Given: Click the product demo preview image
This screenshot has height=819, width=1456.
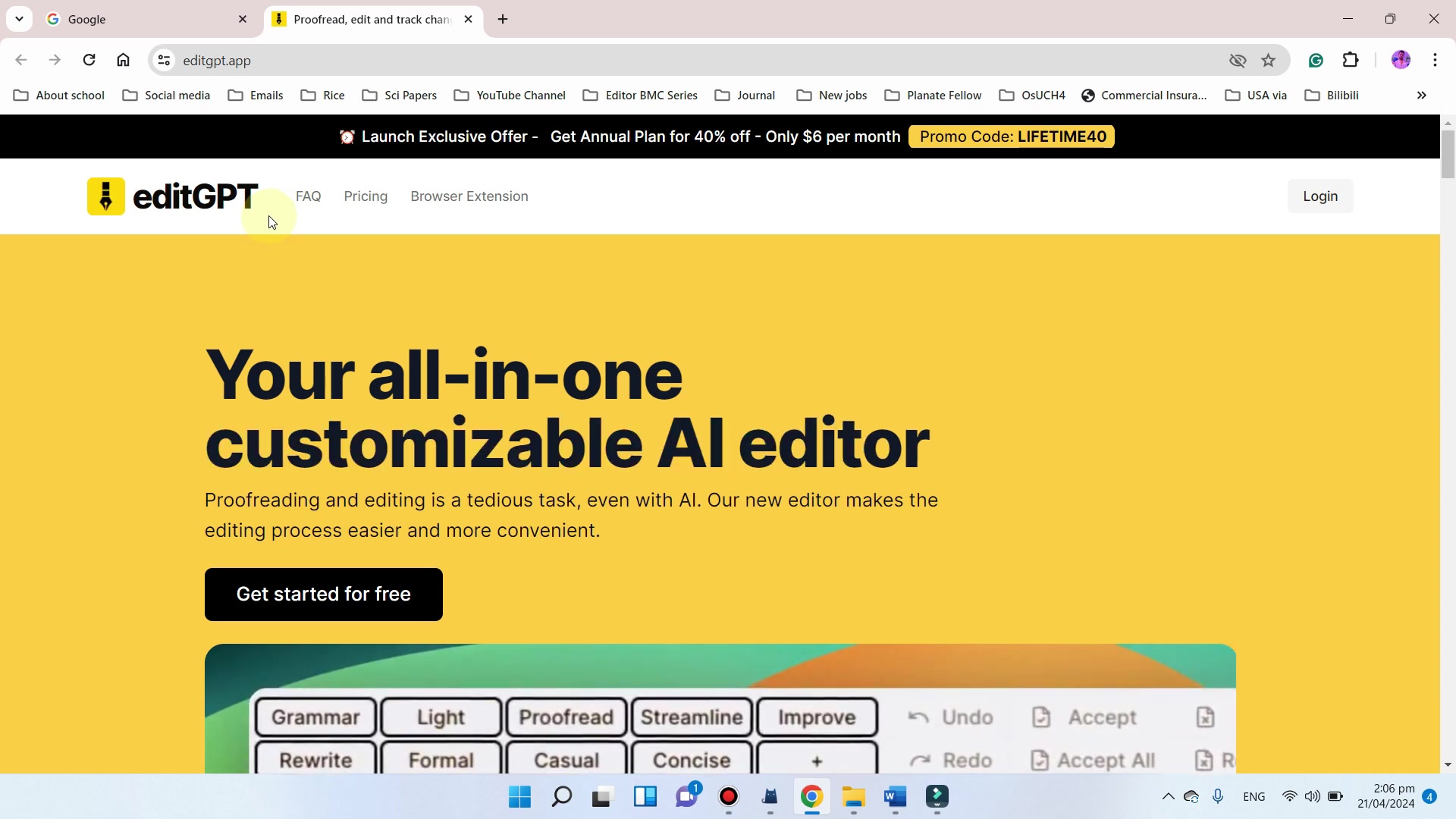Looking at the screenshot, I should coord(720,709).
